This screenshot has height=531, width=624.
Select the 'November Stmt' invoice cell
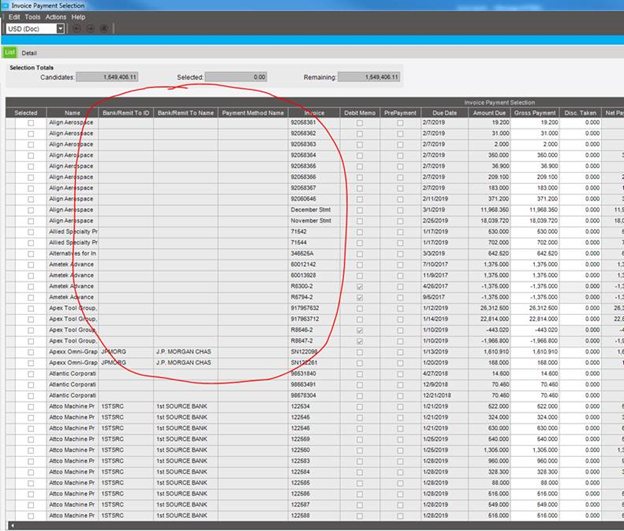tap(314, 221)
